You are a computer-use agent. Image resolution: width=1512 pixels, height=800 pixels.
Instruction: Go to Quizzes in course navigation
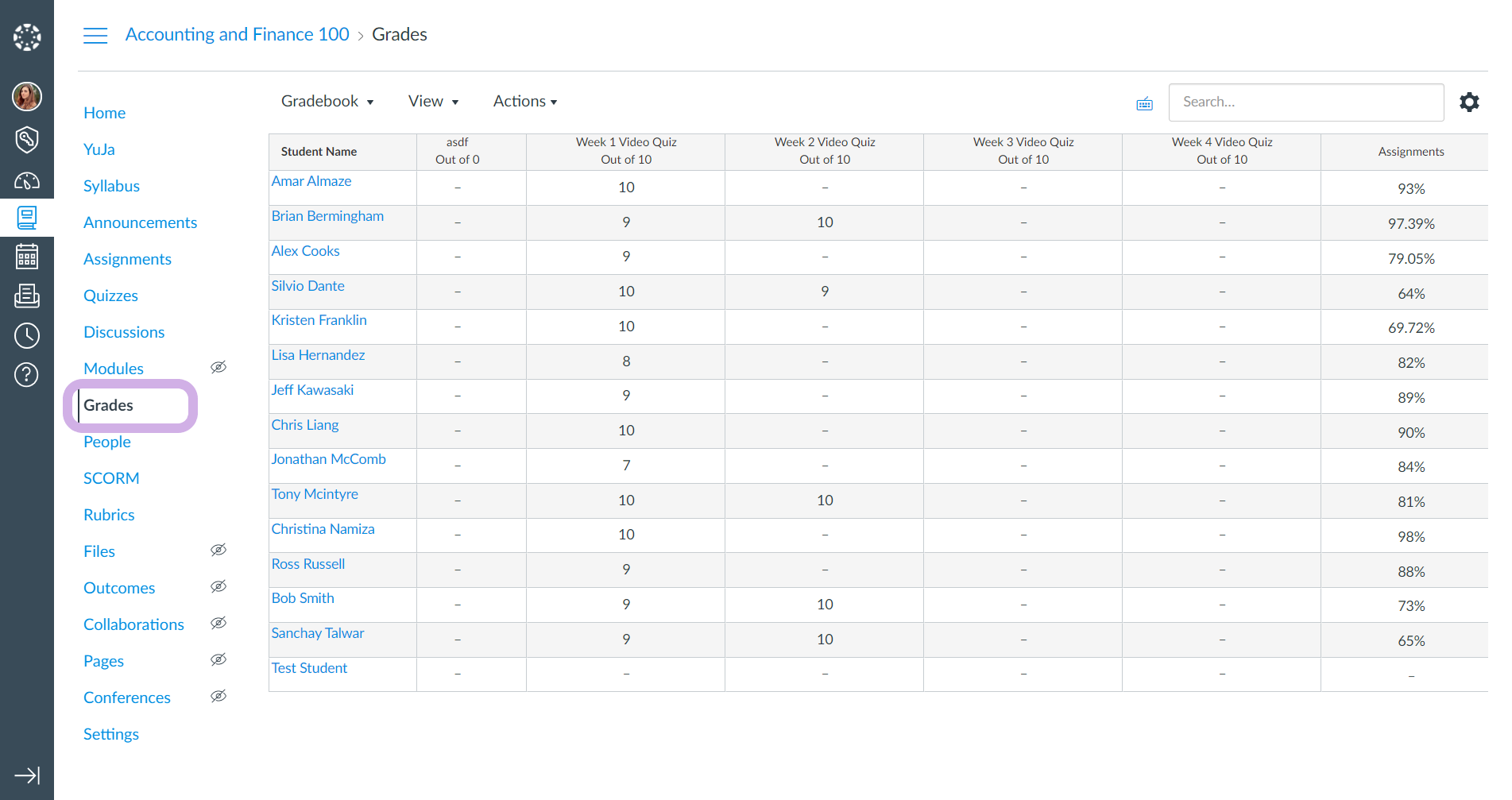pyautogui.click(x=110, y=296)
